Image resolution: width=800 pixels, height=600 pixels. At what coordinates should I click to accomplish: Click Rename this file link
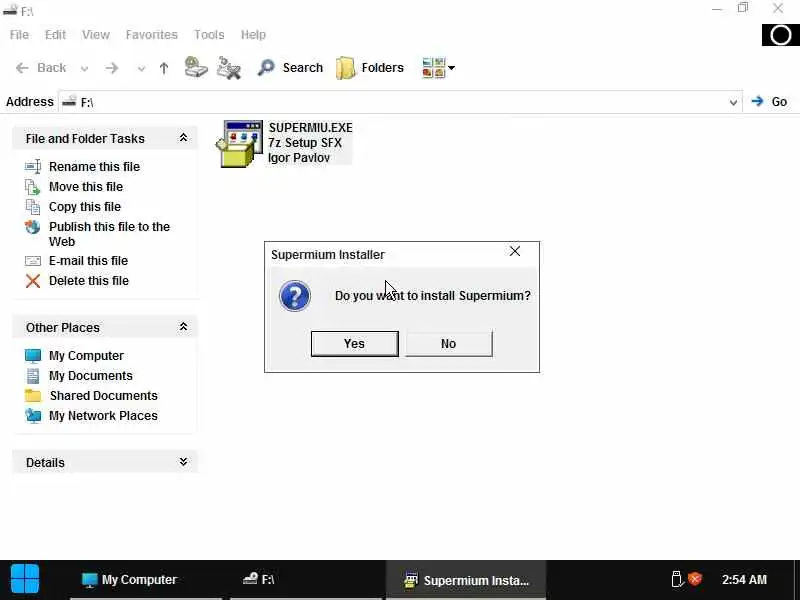click(94, 167)
